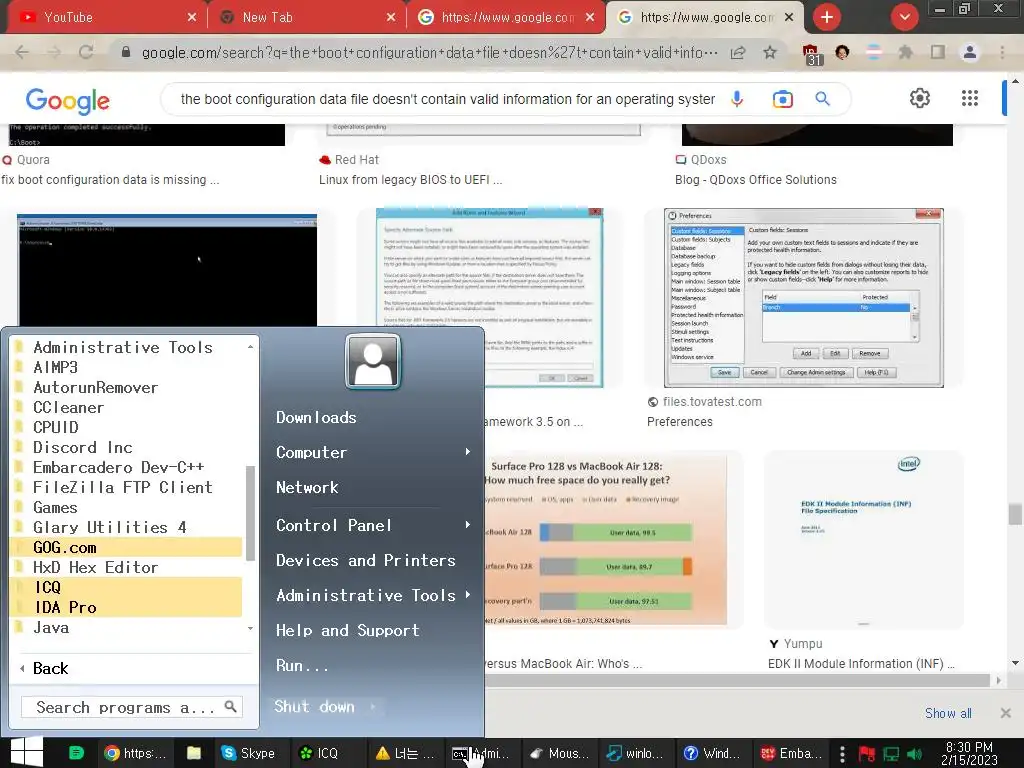The height and width of the screenshot is (768, 1024).
Task: Open Chrome's three-dot menu
Action: 1002,52
